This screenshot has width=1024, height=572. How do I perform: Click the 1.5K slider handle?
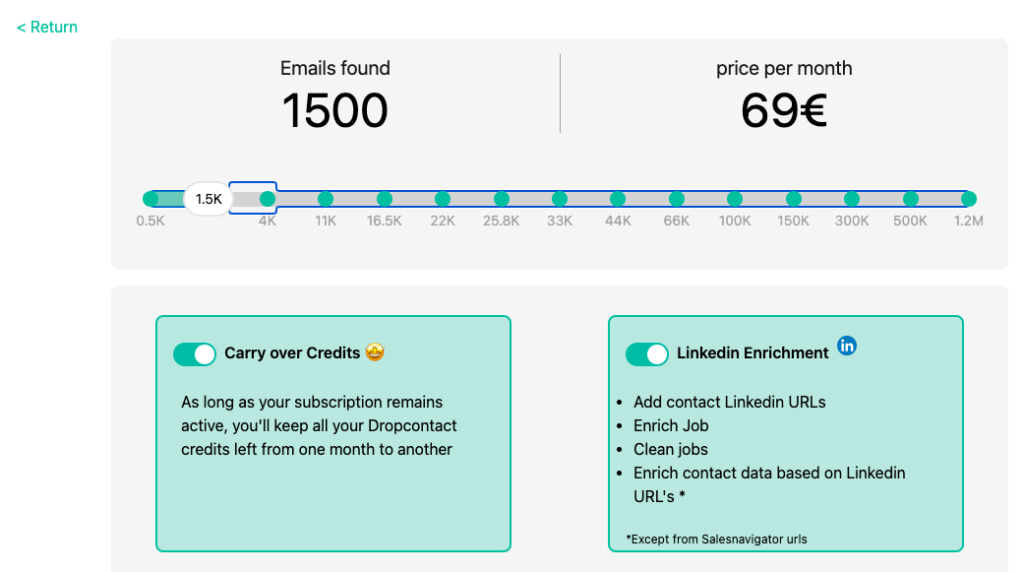pos(209,199)
